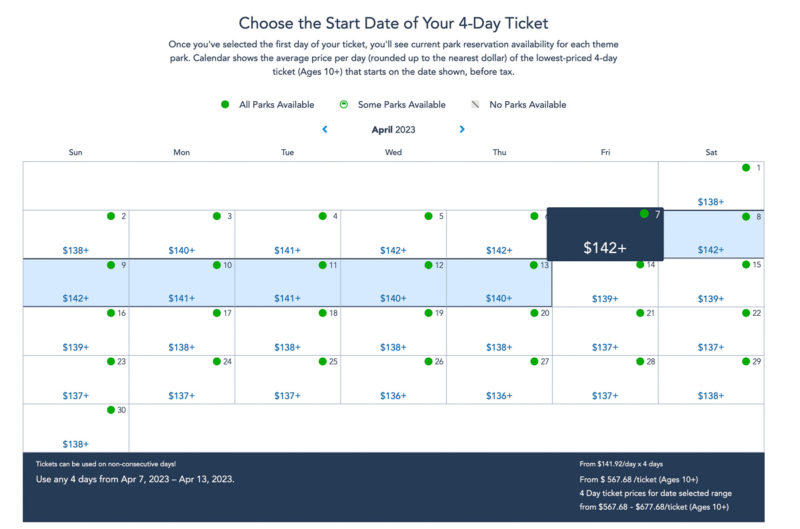Click the green dot on April 30
The image size is (800, 529).
click(111, 410)
